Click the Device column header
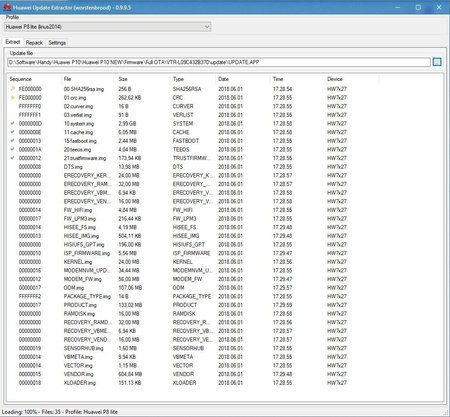 point(335,79)
